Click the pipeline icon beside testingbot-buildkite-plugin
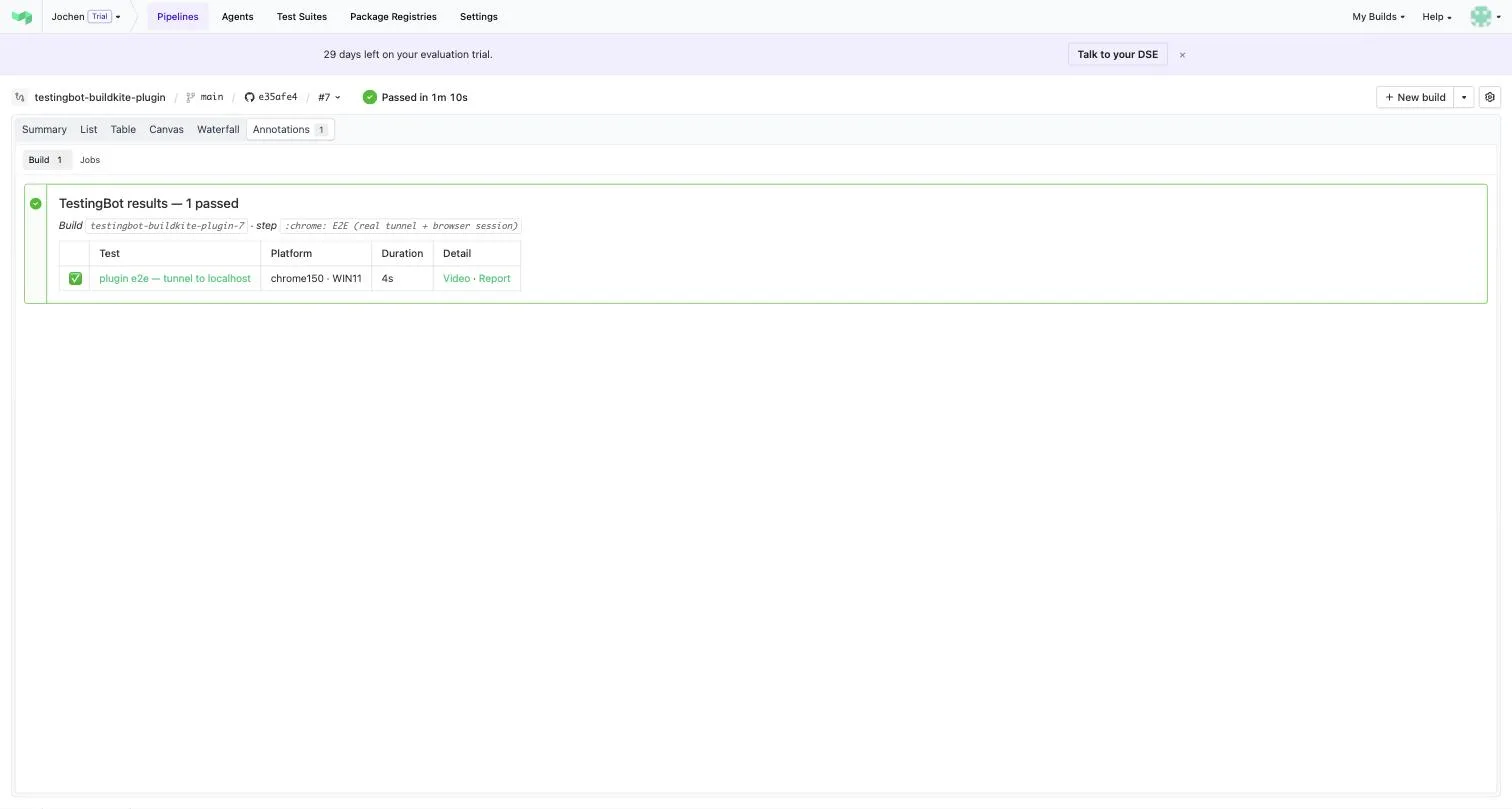The image size is (1512, 809). tap(20, 98)
